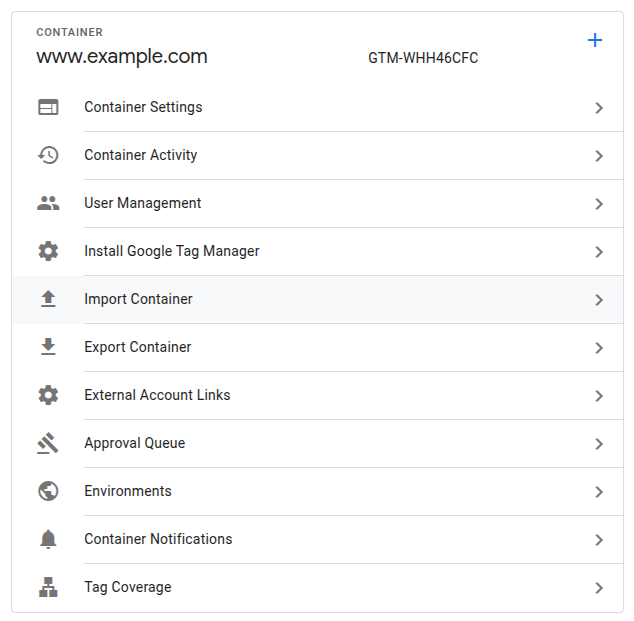Expand the Container Settings row chevron

point(599,108)
